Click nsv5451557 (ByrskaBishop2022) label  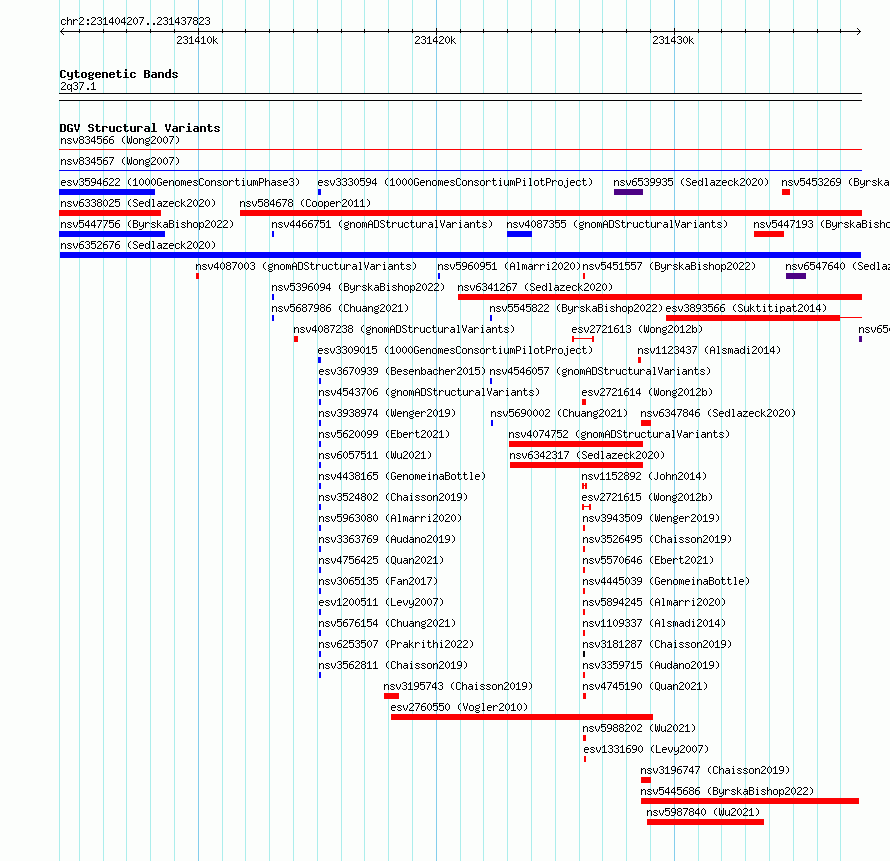(669, 266)
